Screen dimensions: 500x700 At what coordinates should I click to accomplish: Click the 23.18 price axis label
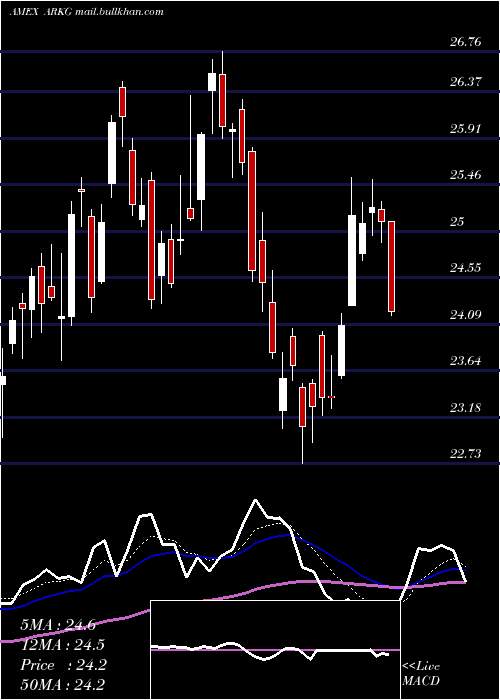[466, 408]
